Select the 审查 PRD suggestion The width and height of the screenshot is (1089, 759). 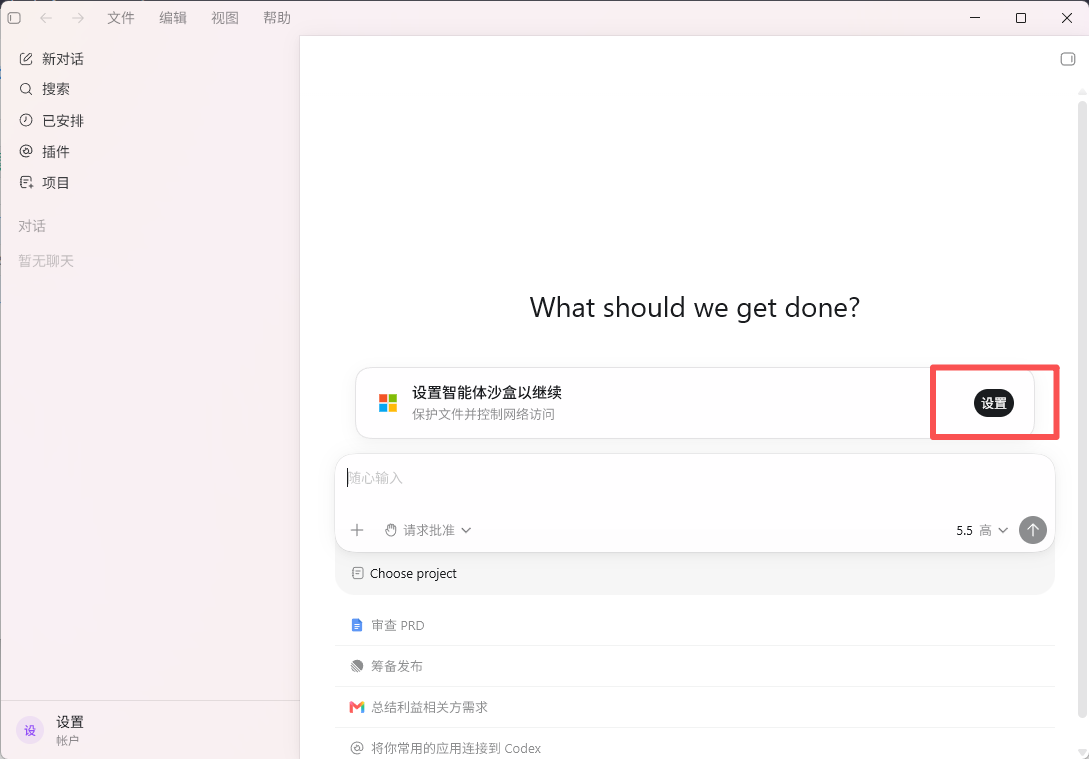click(x=695, y=625)
